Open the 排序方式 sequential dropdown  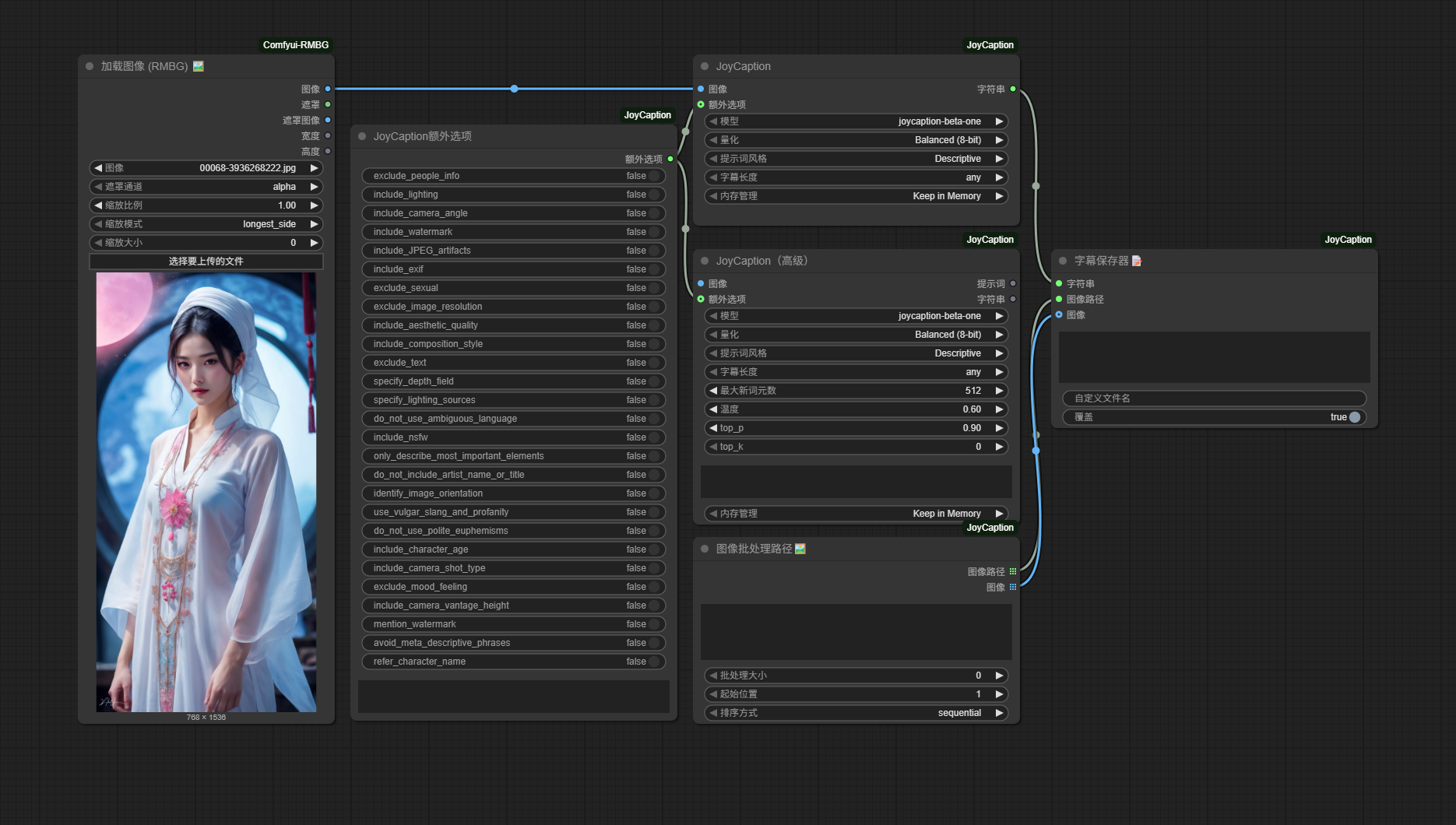tap(856, 713)
